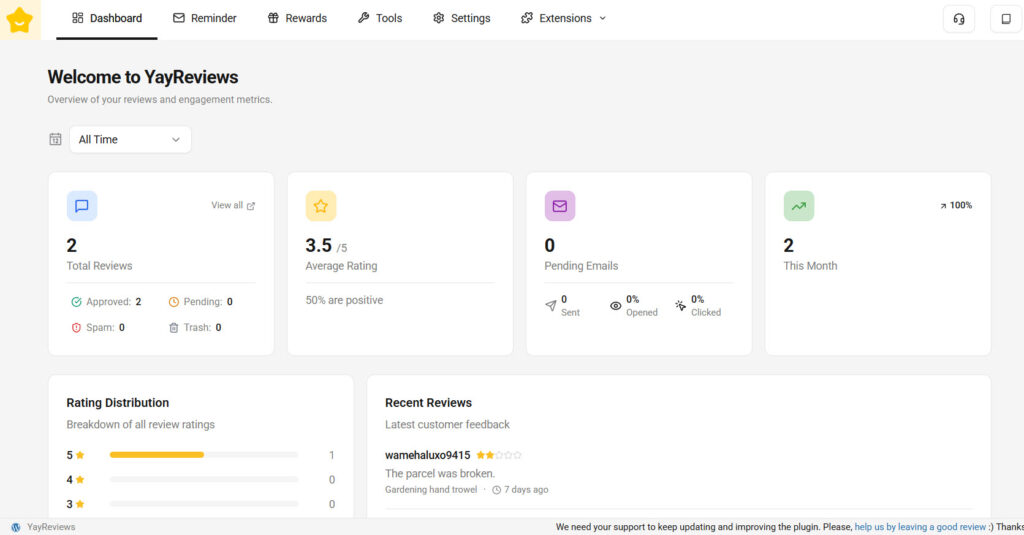Click the Total Reviews chat bubble icon
Screen dimensions: 1024x535
pos(82,206)
